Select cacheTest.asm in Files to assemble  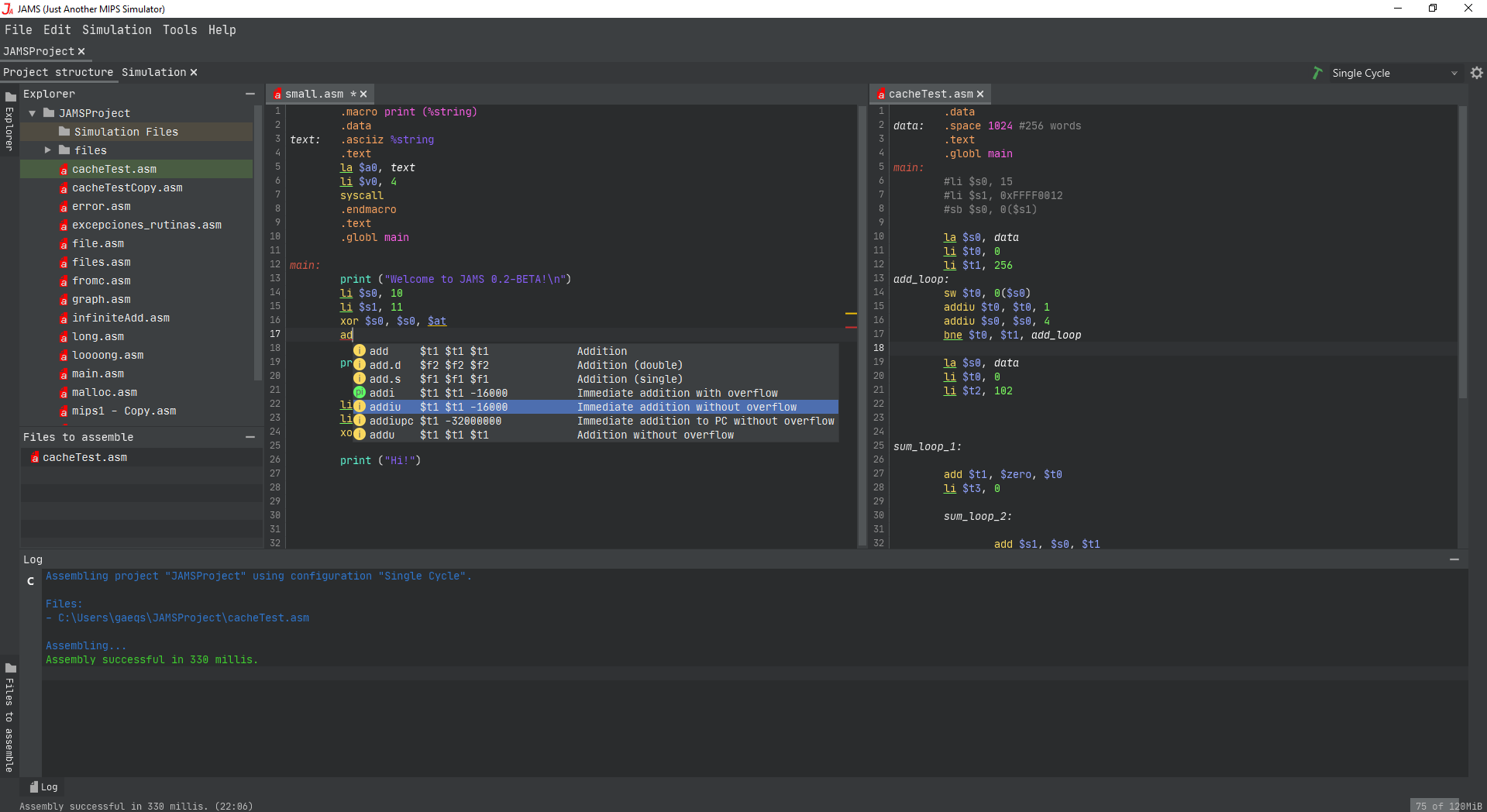tap(141, 457)
